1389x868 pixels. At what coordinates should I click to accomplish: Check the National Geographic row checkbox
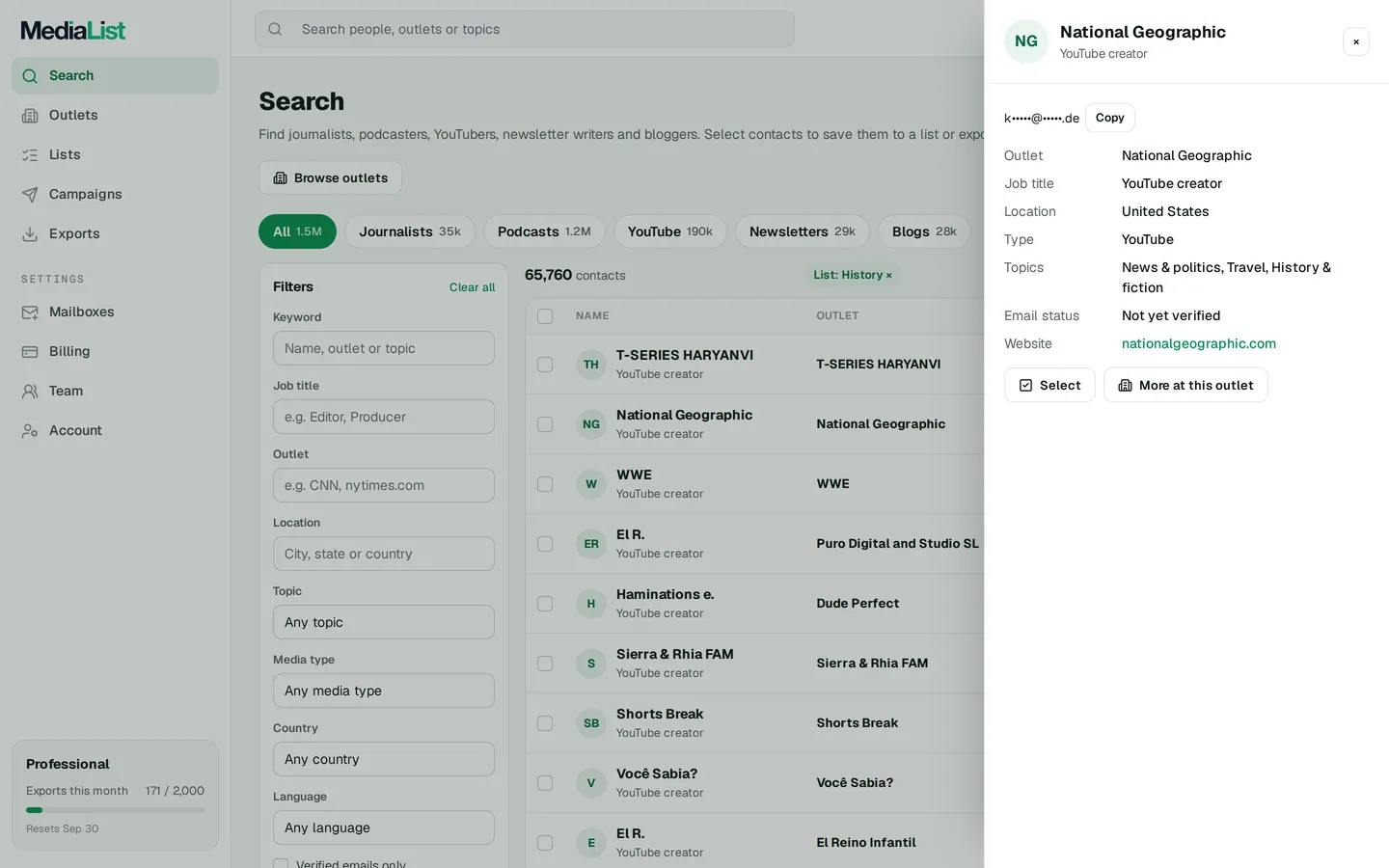(x=545, y=424)
